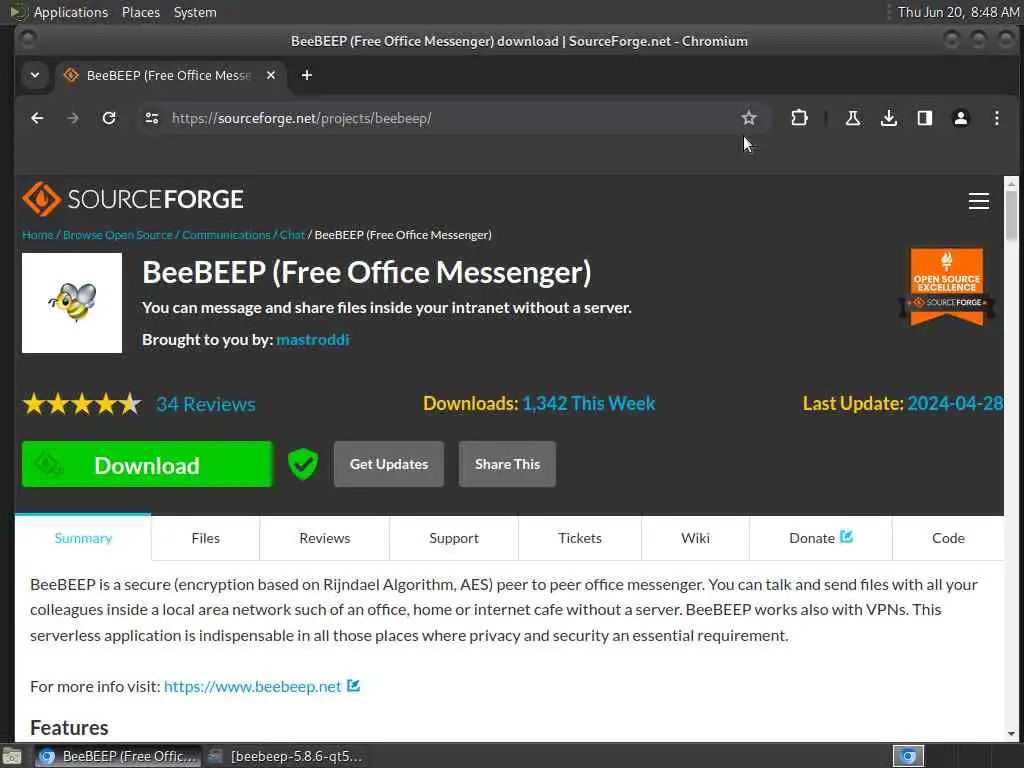Viewport: 1024px width, 768px height.
Task: Toggle the browser side panel
Action: click(x=924, y=118)
